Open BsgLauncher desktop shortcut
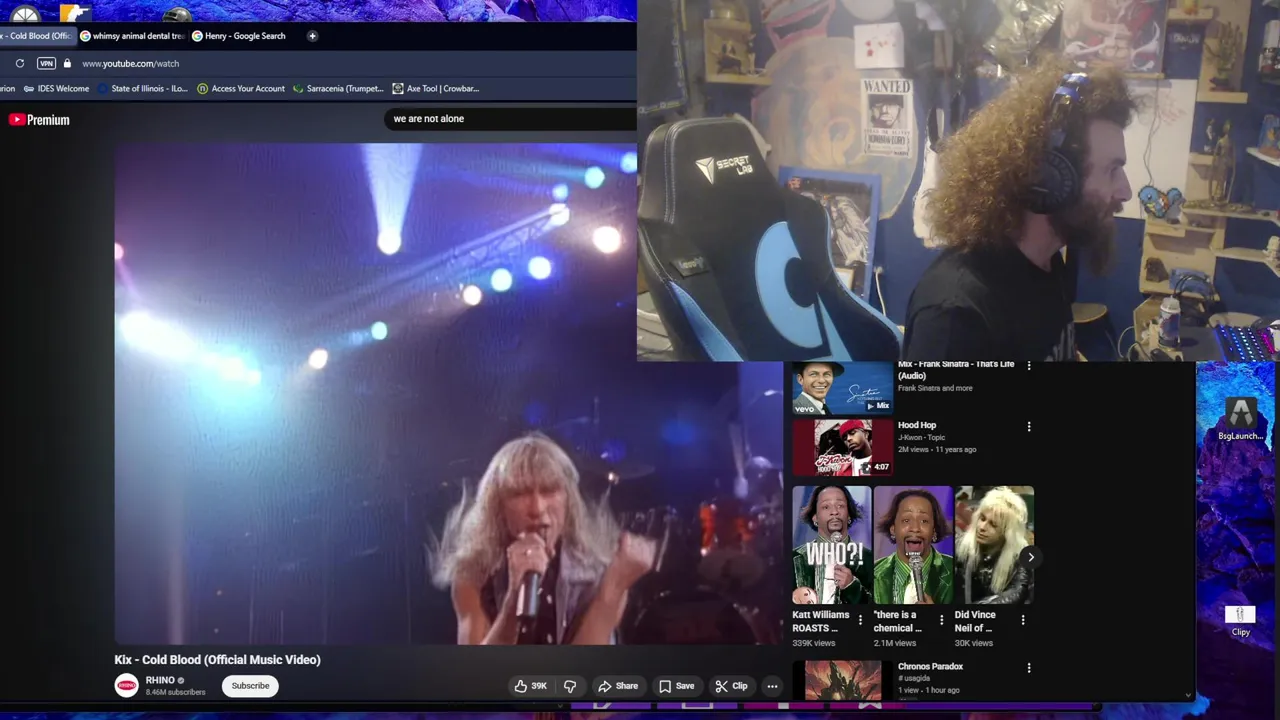This screenshot has height=720, width=1280. pos(1241,419)
